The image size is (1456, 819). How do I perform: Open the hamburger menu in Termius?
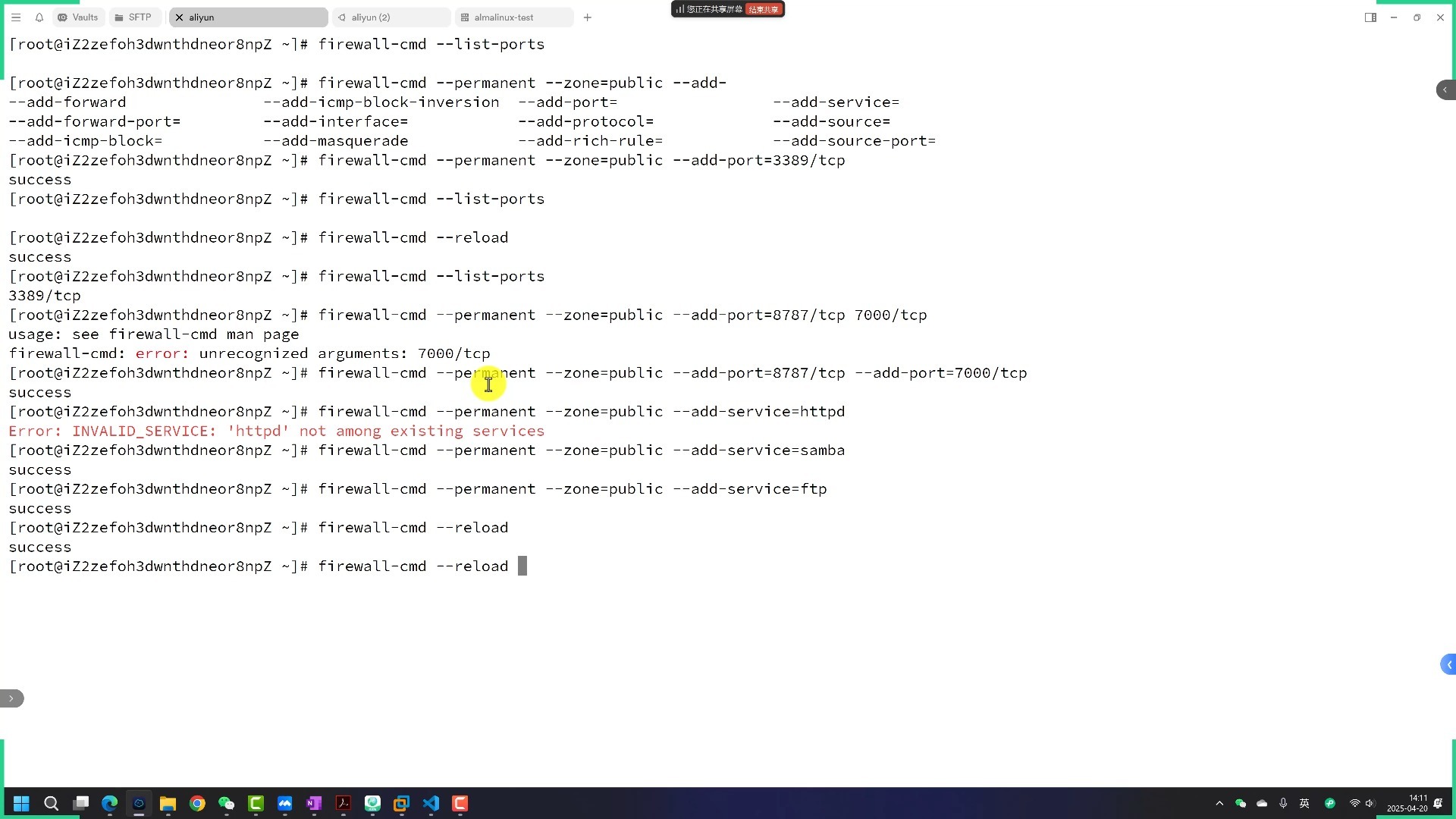pyautogui.click(x=16, y=17)
